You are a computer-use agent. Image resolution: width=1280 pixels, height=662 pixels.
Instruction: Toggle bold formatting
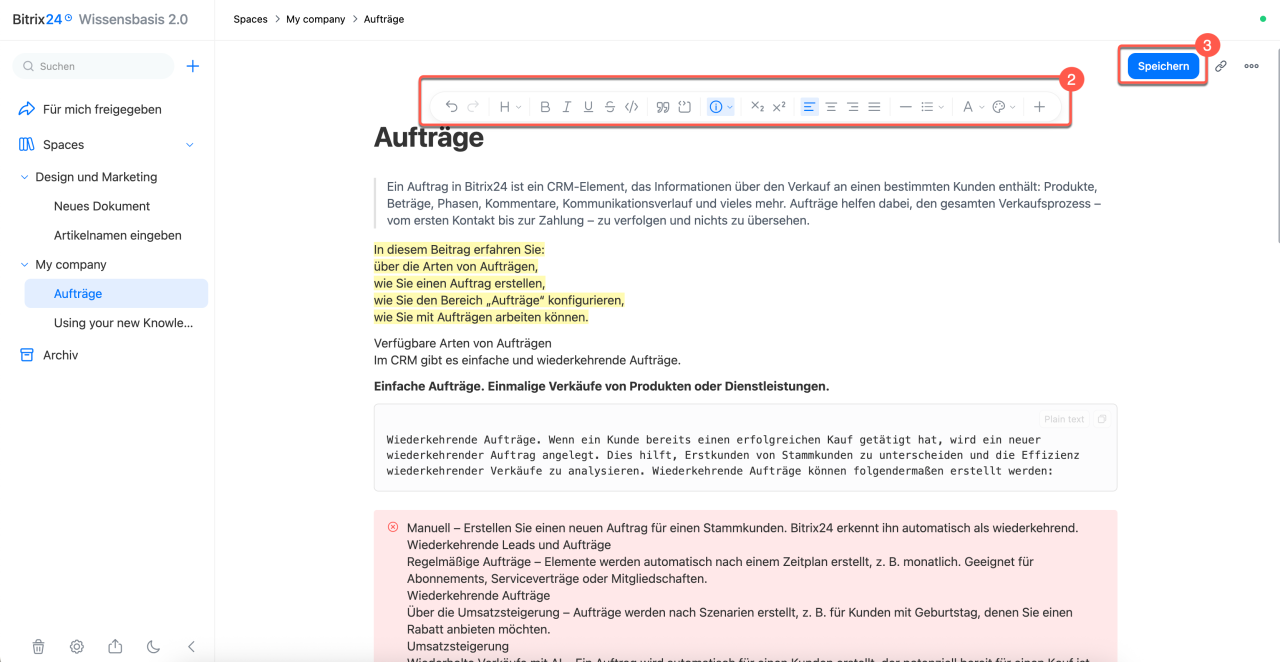pos(545,107)
